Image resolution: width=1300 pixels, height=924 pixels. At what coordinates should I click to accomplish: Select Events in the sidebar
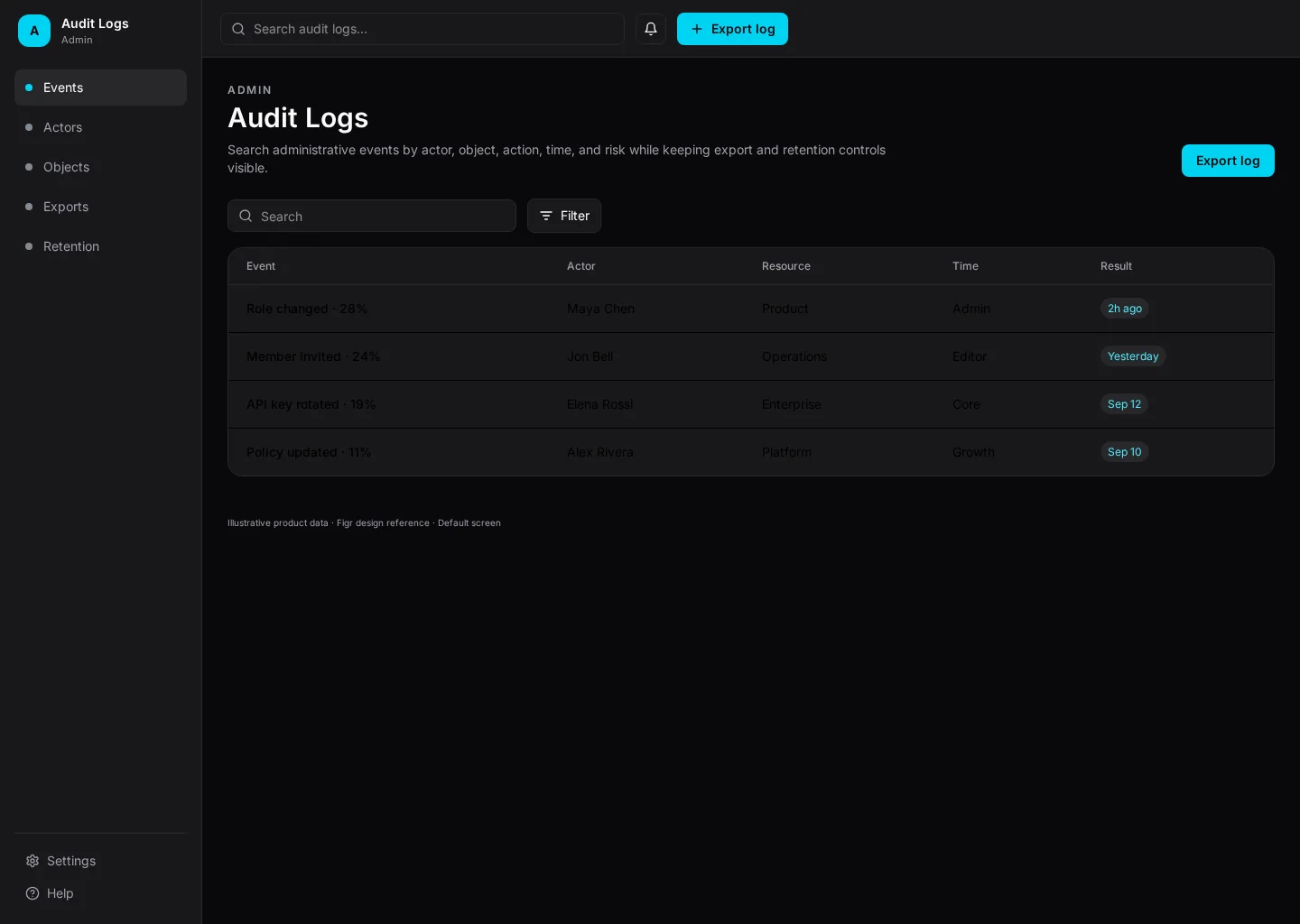click(100, 88)
